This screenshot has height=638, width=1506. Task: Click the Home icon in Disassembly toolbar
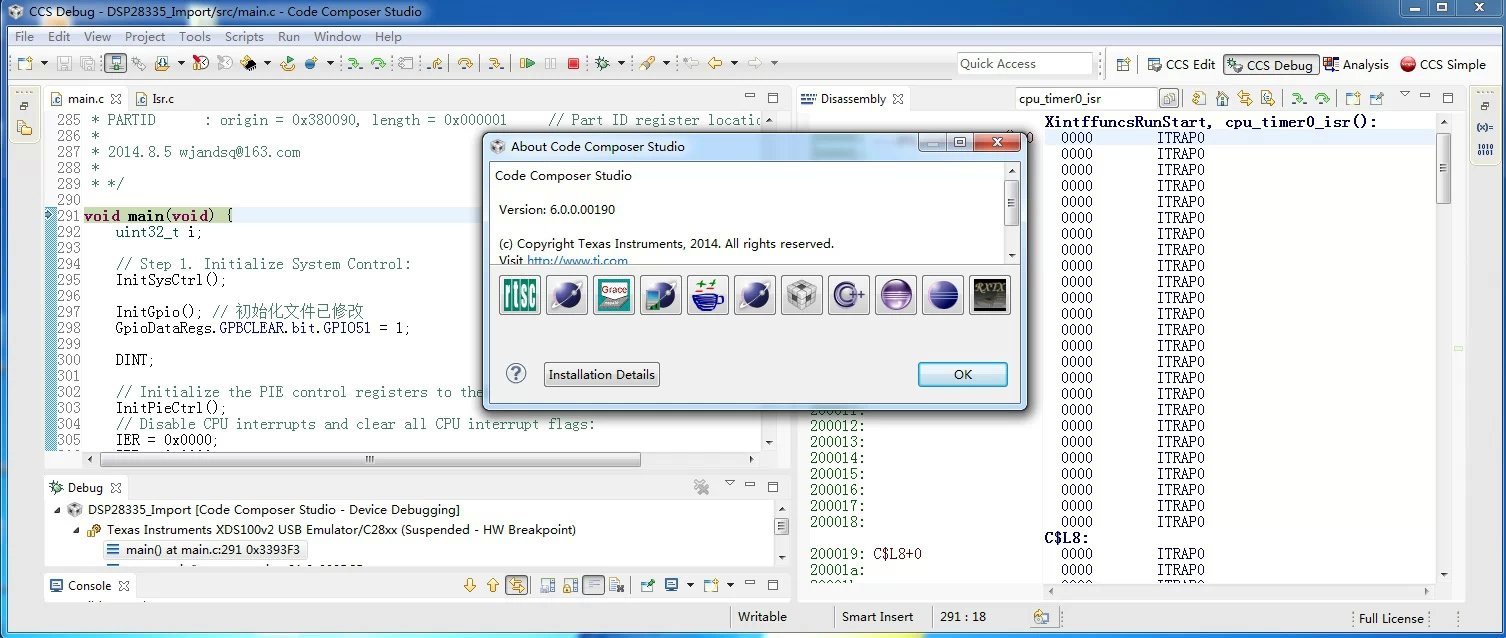click(1222, 98)
